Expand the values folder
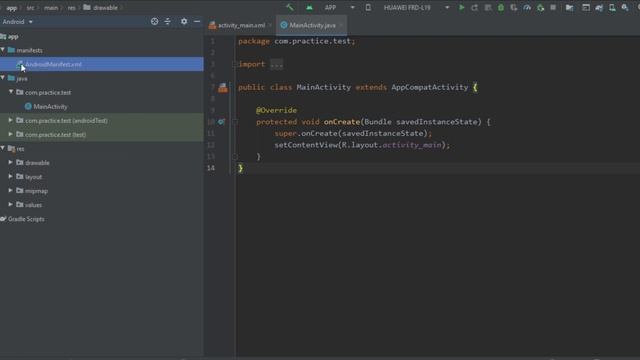 11,204
